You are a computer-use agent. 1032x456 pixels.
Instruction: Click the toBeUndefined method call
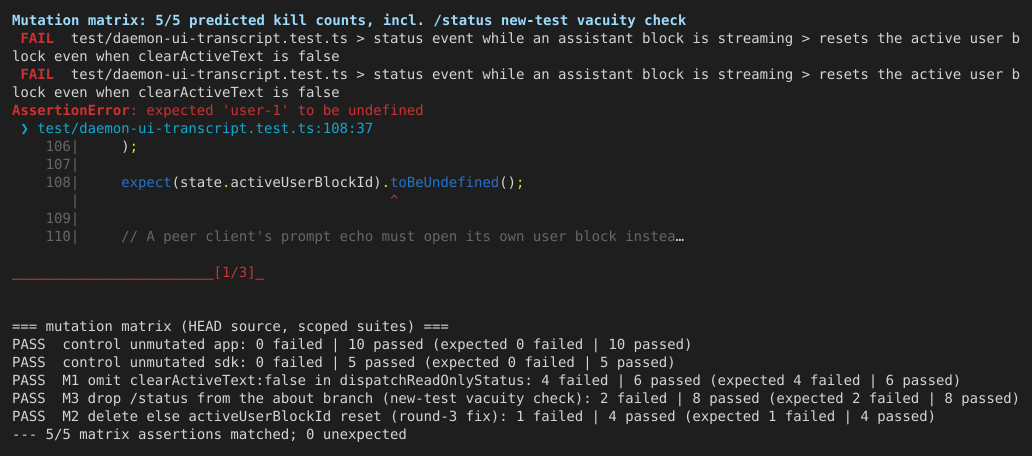coord(445,182)
